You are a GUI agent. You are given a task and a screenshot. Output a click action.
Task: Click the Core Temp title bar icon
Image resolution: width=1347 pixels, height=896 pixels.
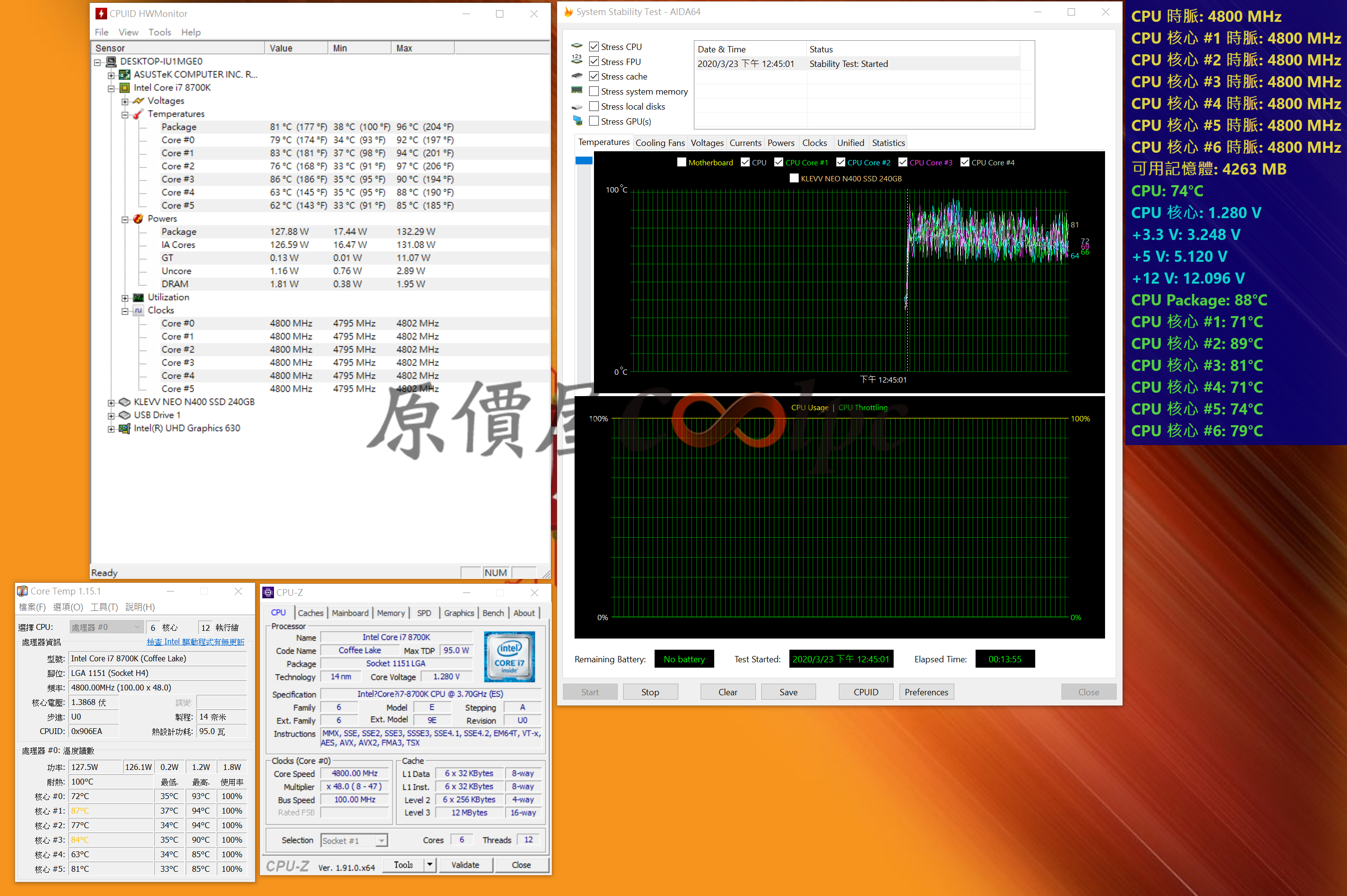pos(22,591)
